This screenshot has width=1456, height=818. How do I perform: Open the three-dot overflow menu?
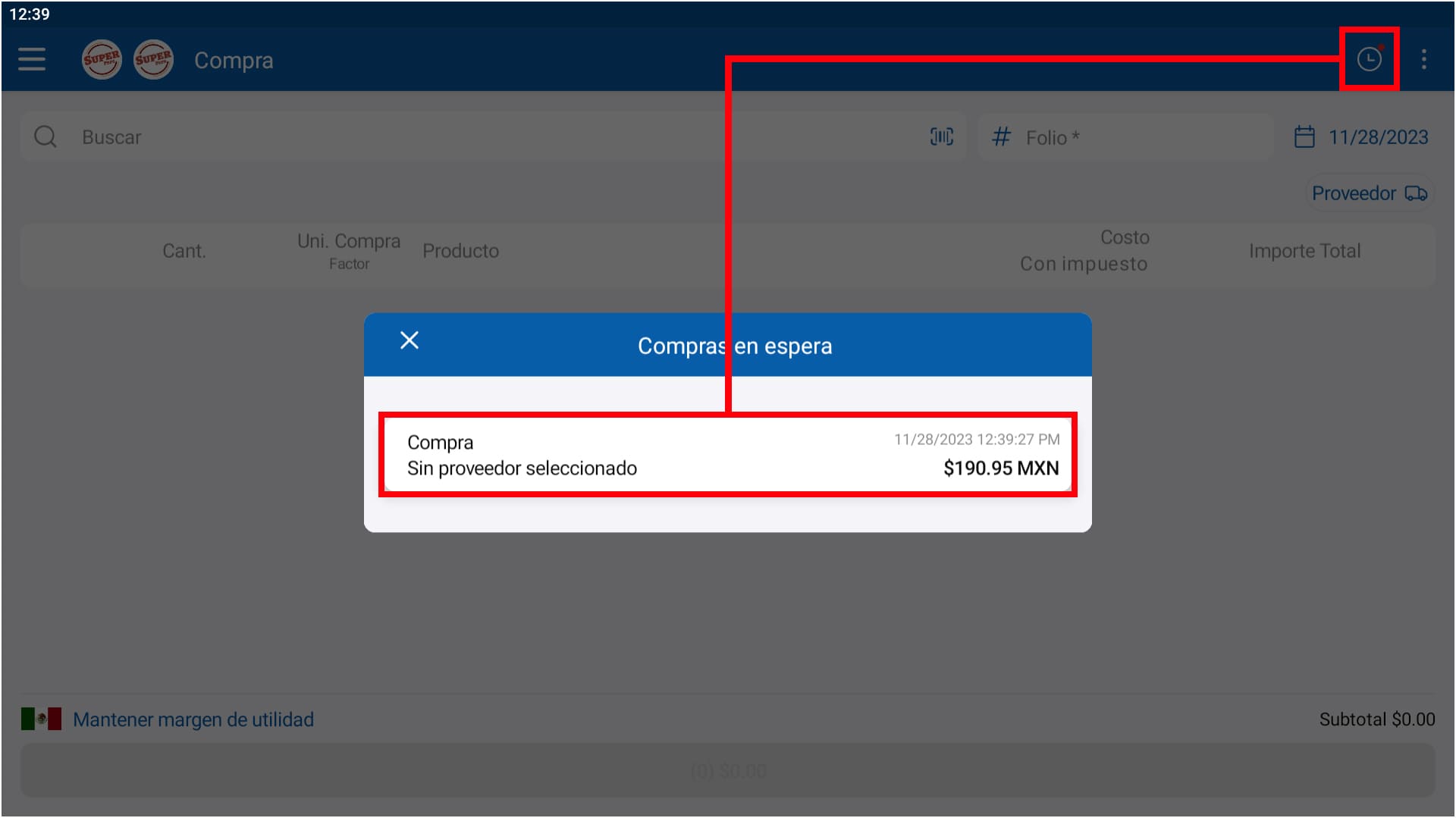tap(1423, 59)
